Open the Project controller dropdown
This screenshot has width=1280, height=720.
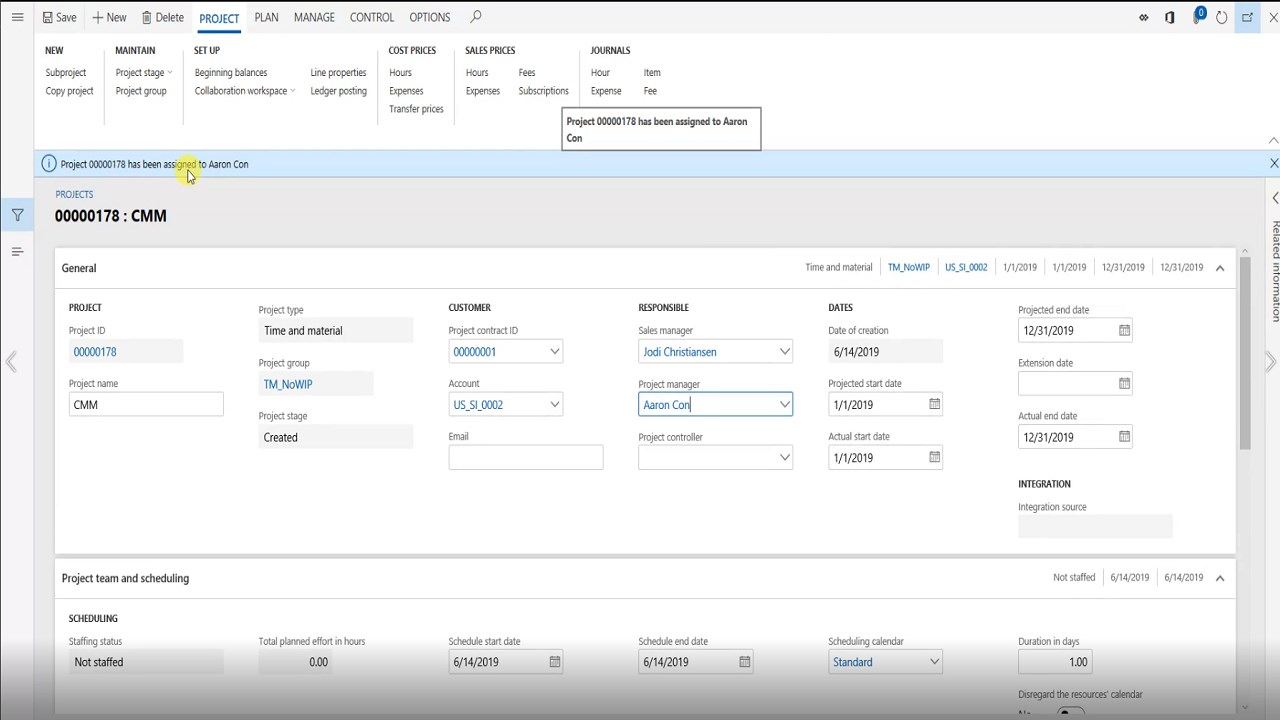[x=784, y=457]
